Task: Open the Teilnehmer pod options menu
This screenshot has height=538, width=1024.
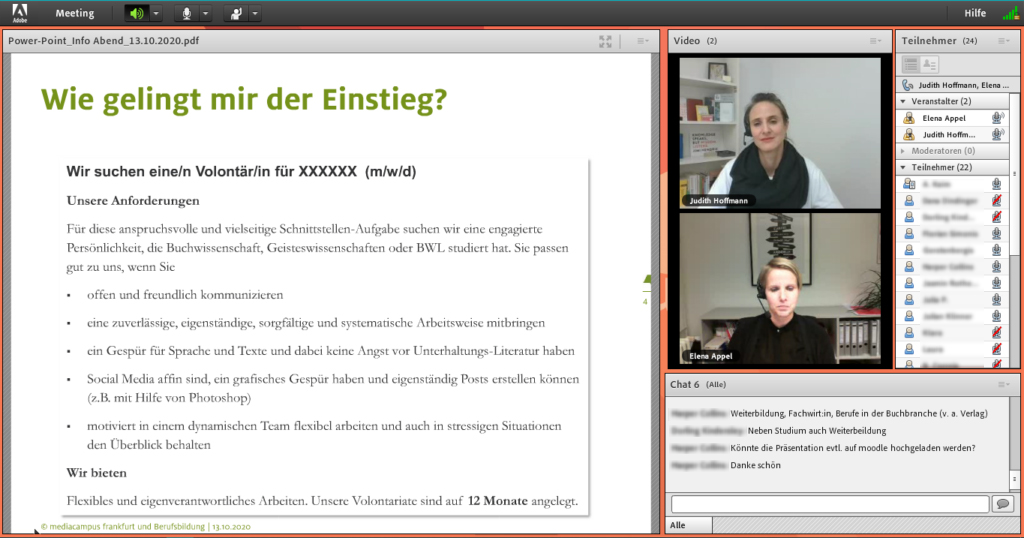Action: (x=1003, y=41)
